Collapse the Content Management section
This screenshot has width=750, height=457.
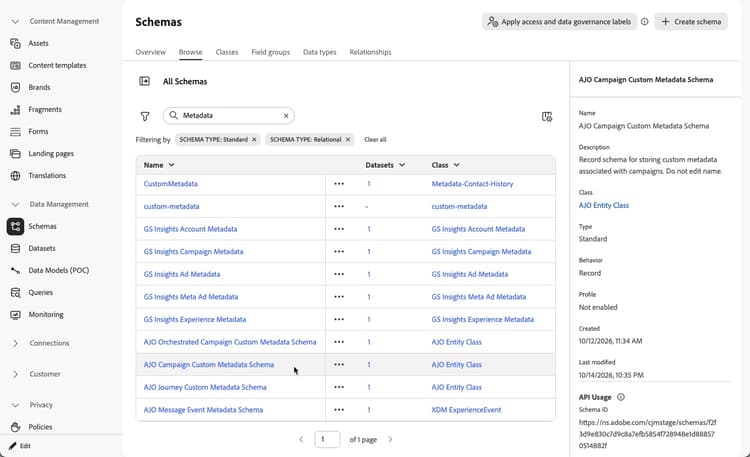[x=15, y=22]
